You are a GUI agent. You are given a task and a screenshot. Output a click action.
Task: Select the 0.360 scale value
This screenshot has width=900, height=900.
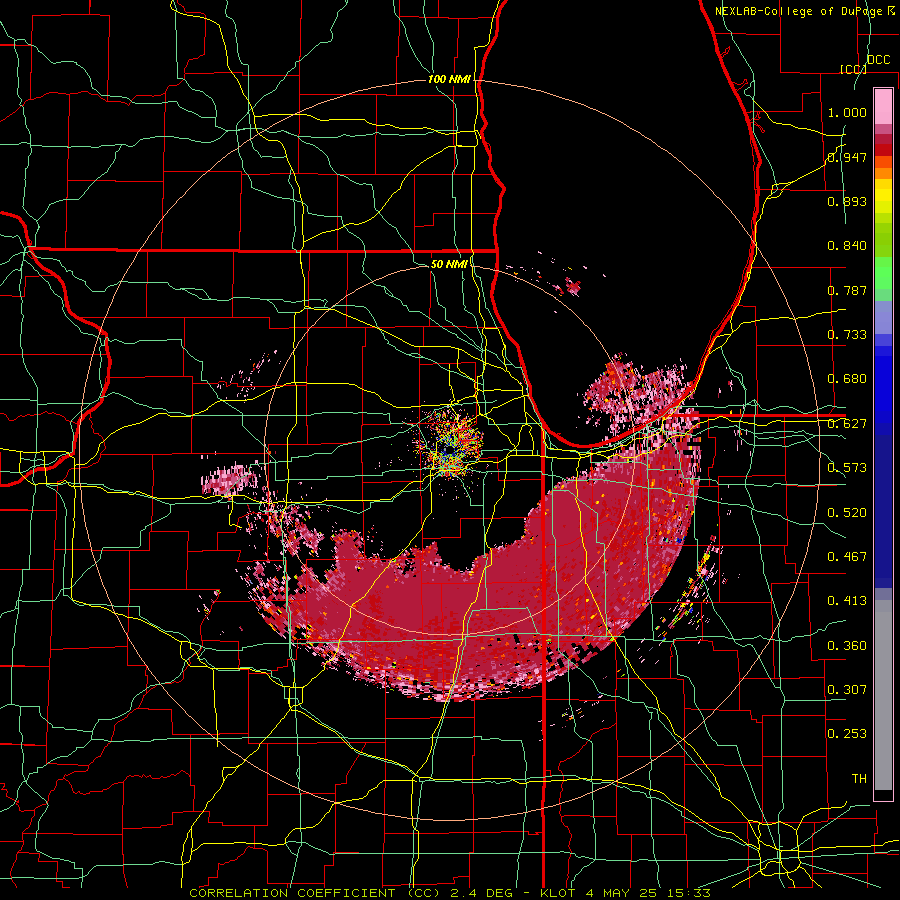tap(847, 646)
